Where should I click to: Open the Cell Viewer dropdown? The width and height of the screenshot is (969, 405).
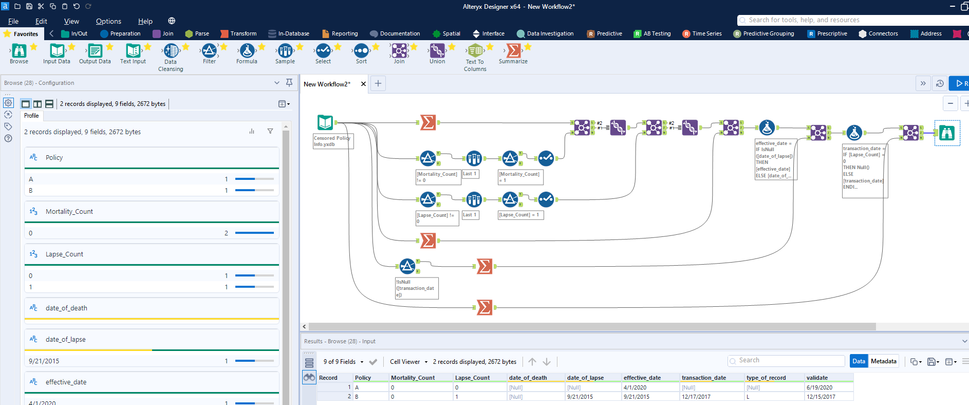click(408, 362)
